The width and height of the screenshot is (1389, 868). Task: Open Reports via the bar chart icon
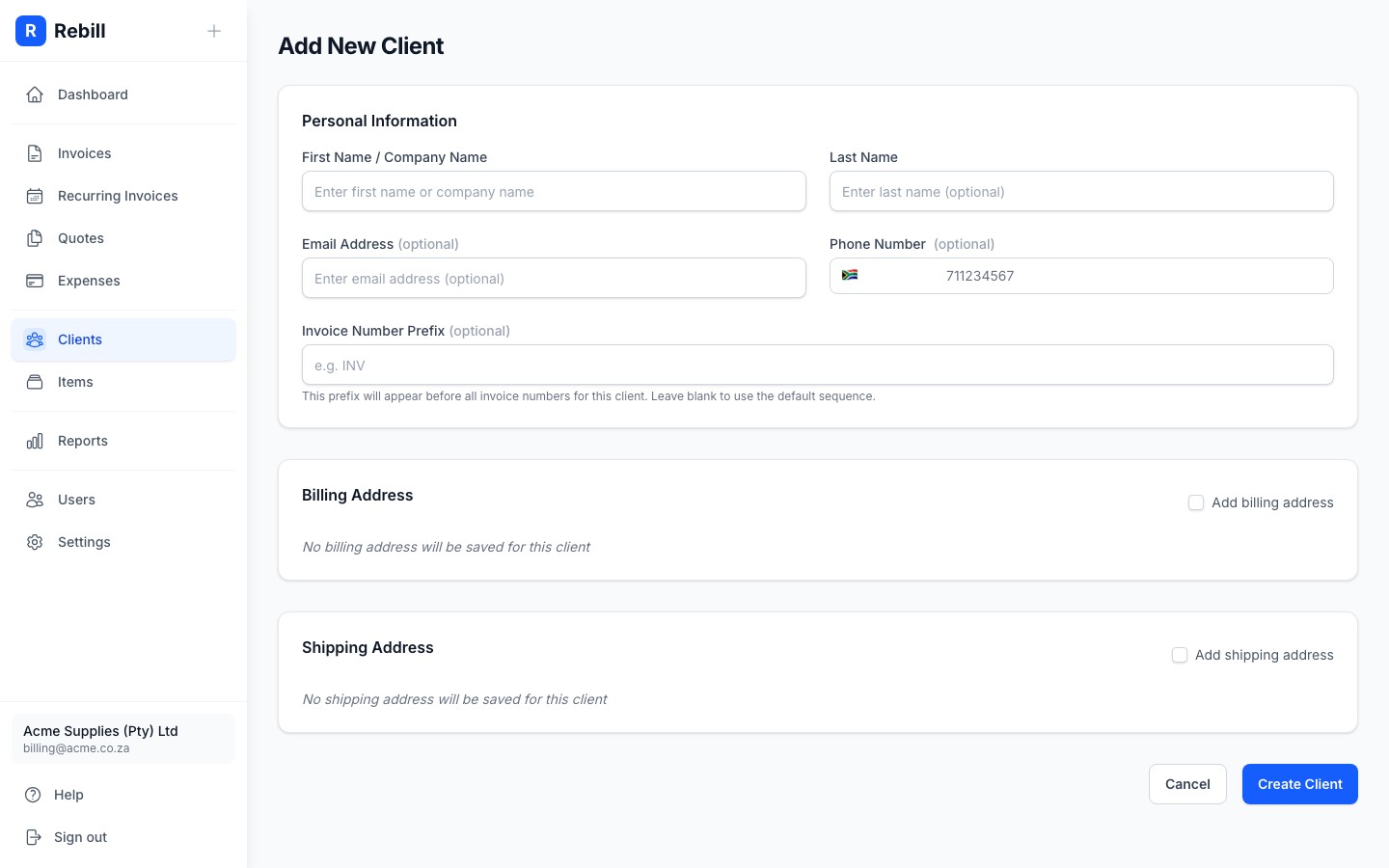pyautogui.click(x=35, y=441)
